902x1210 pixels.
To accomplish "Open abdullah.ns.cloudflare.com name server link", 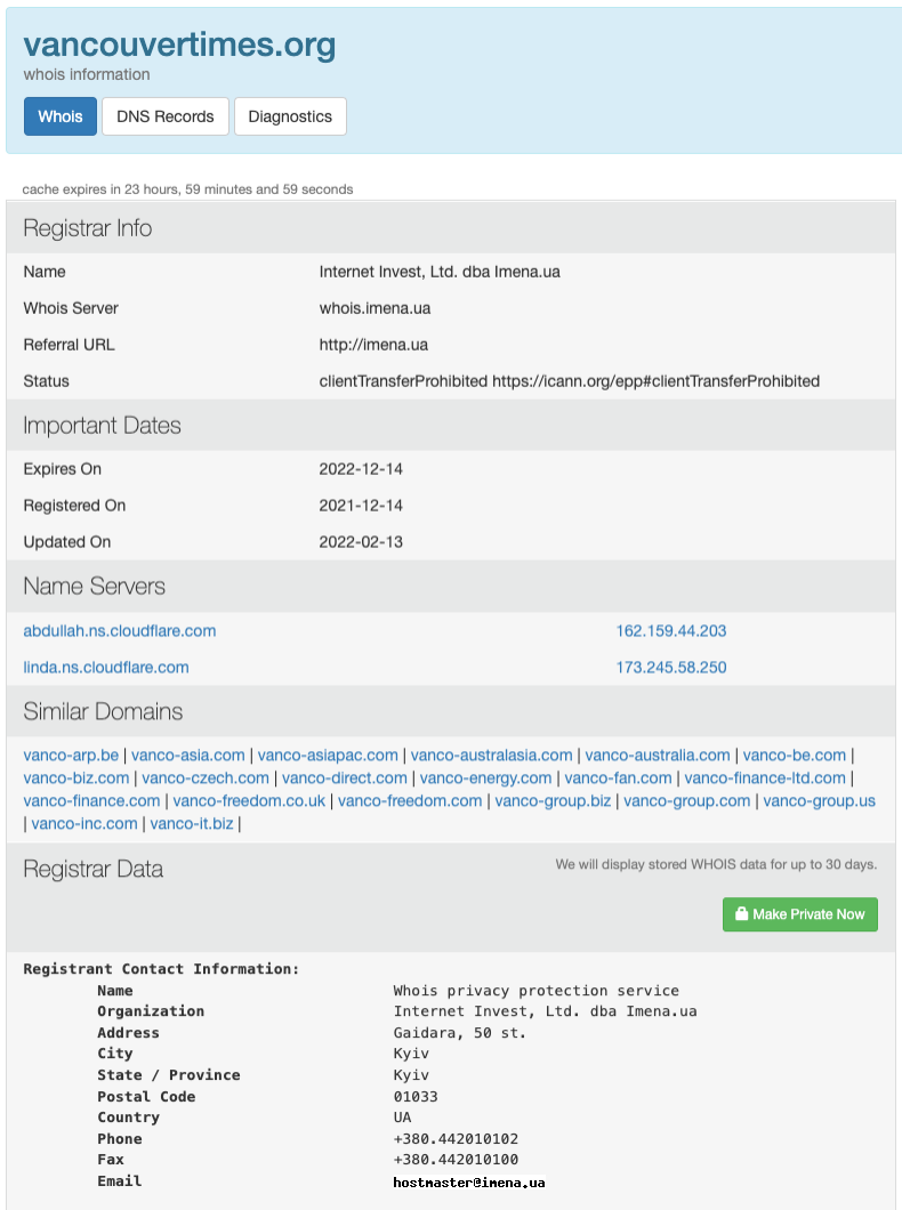I will click(119, 631).
